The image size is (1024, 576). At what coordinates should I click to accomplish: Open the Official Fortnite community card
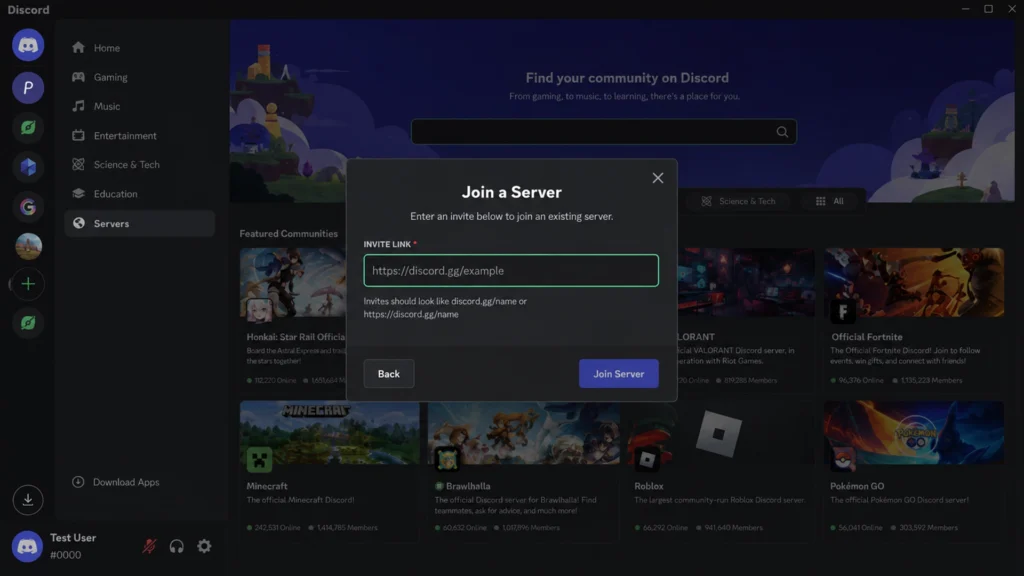[914, 319]
